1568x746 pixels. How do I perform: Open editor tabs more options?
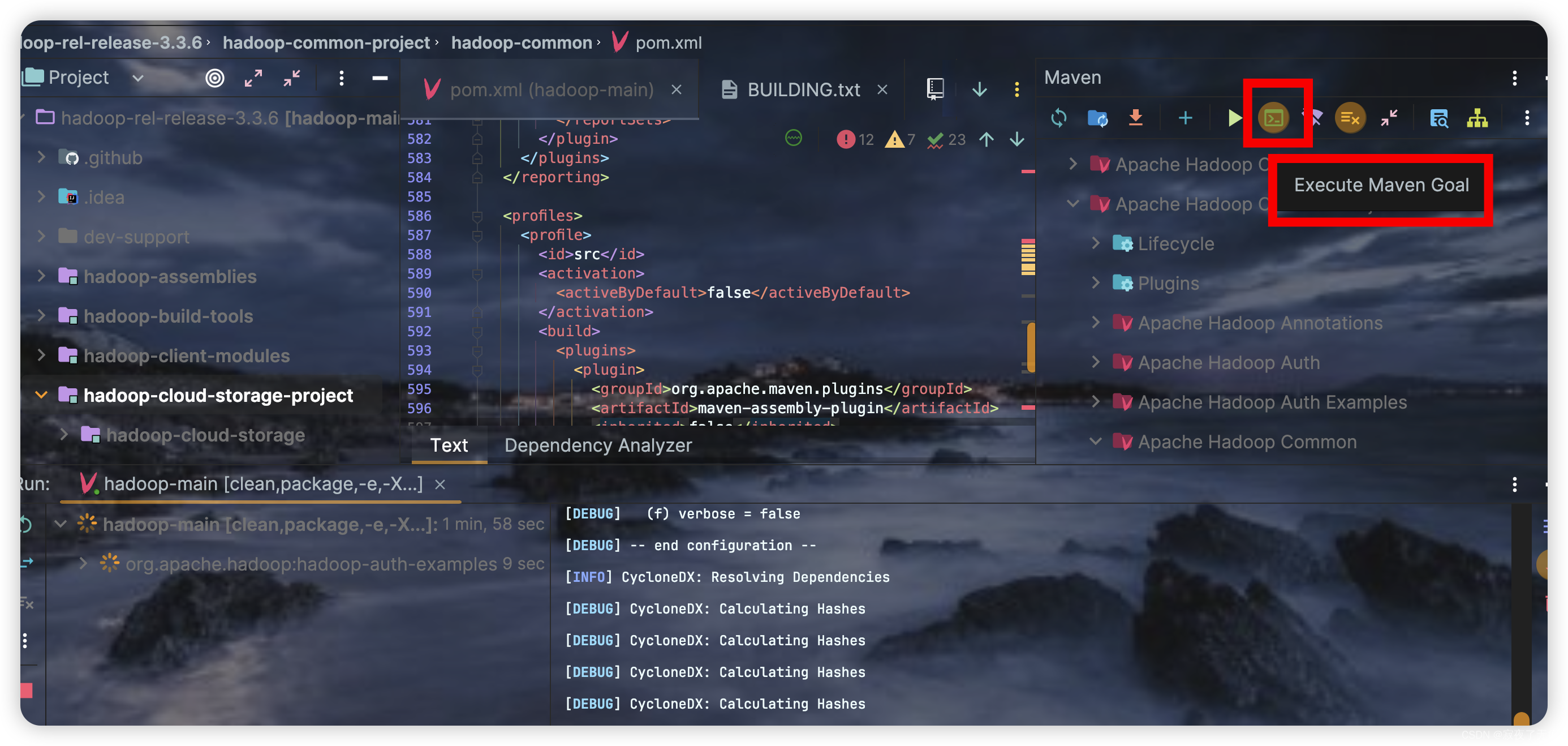click(1016, 89)
